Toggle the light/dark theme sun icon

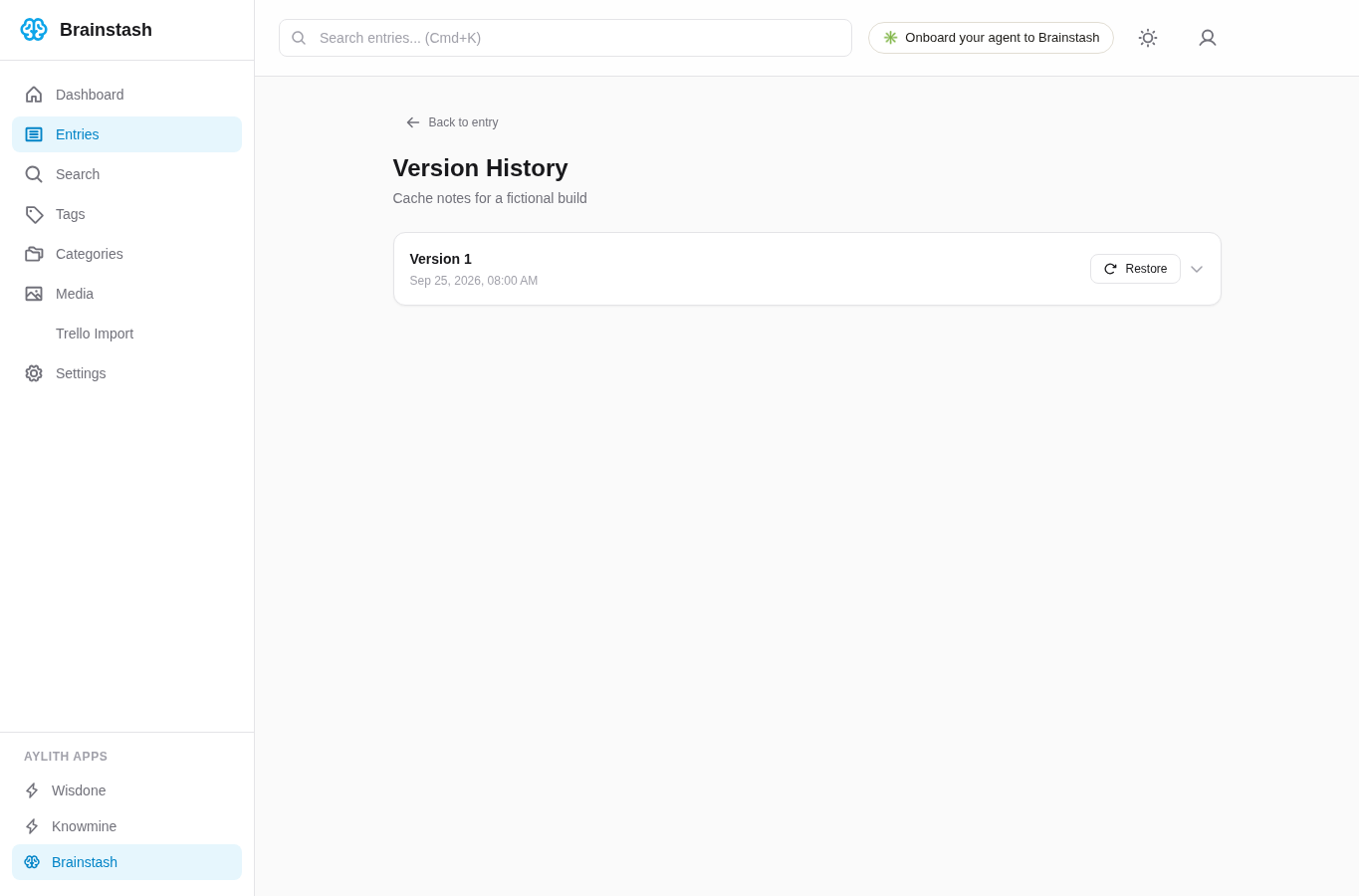pos(1148,38)
